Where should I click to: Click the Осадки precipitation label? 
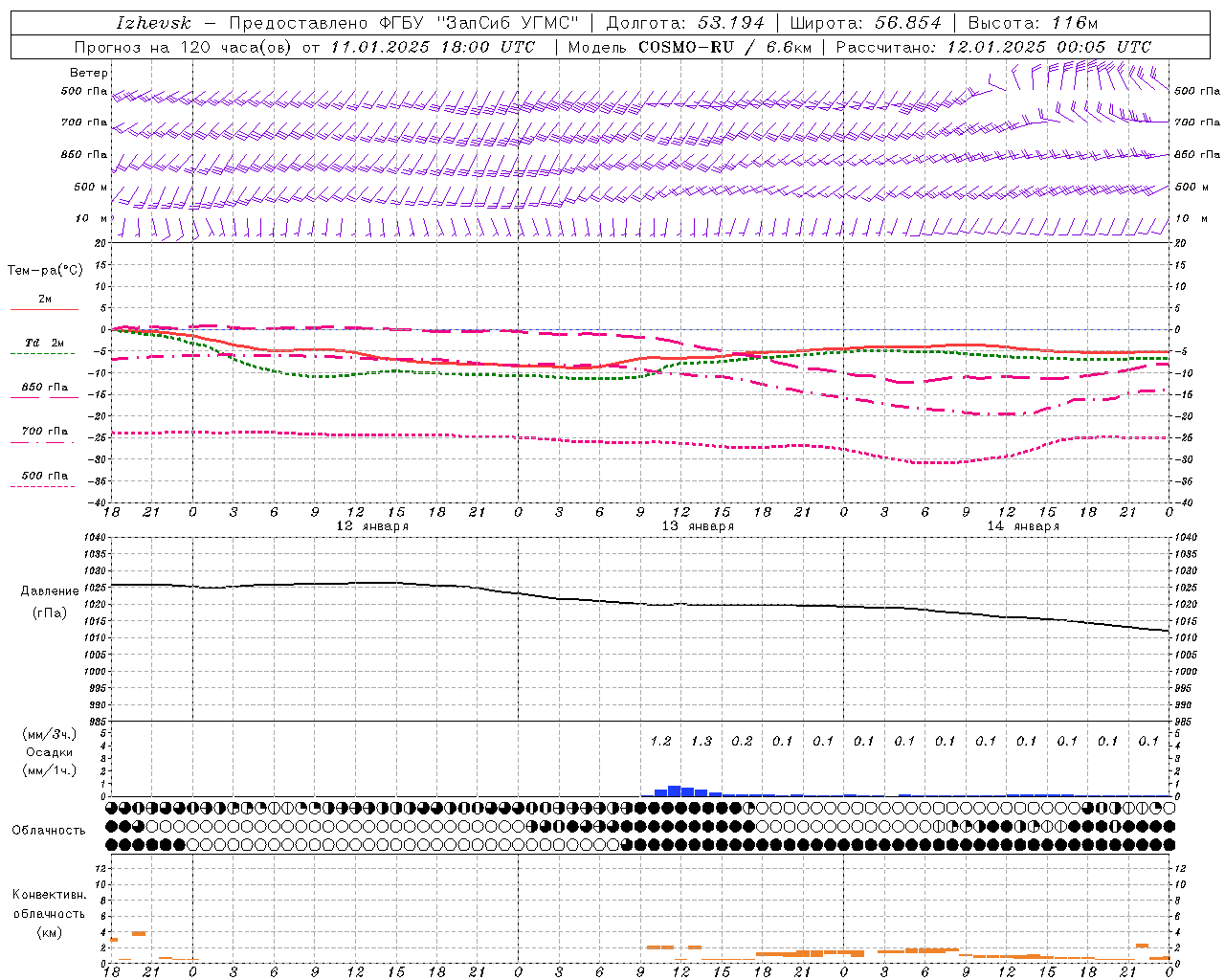pyautogui.click(x=50, y=752)
